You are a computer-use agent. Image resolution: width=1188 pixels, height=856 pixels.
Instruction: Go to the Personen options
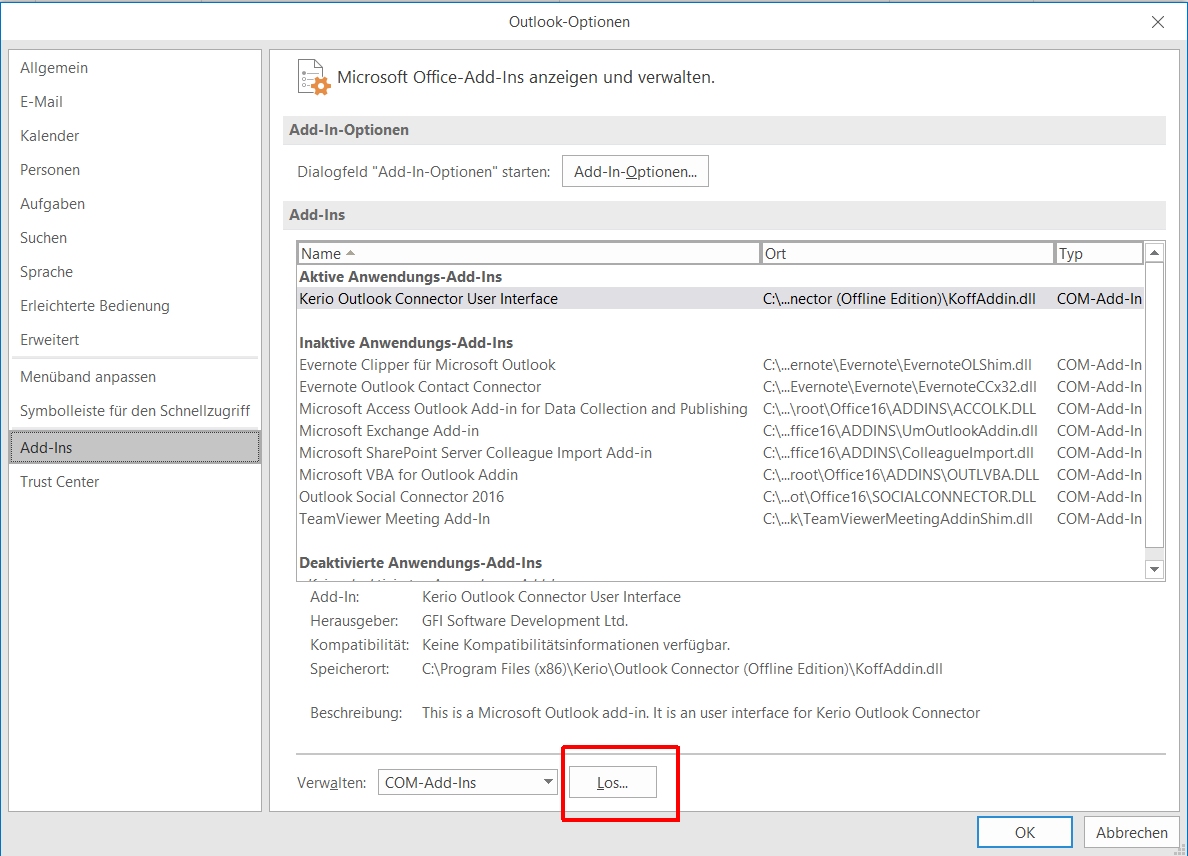135,170
